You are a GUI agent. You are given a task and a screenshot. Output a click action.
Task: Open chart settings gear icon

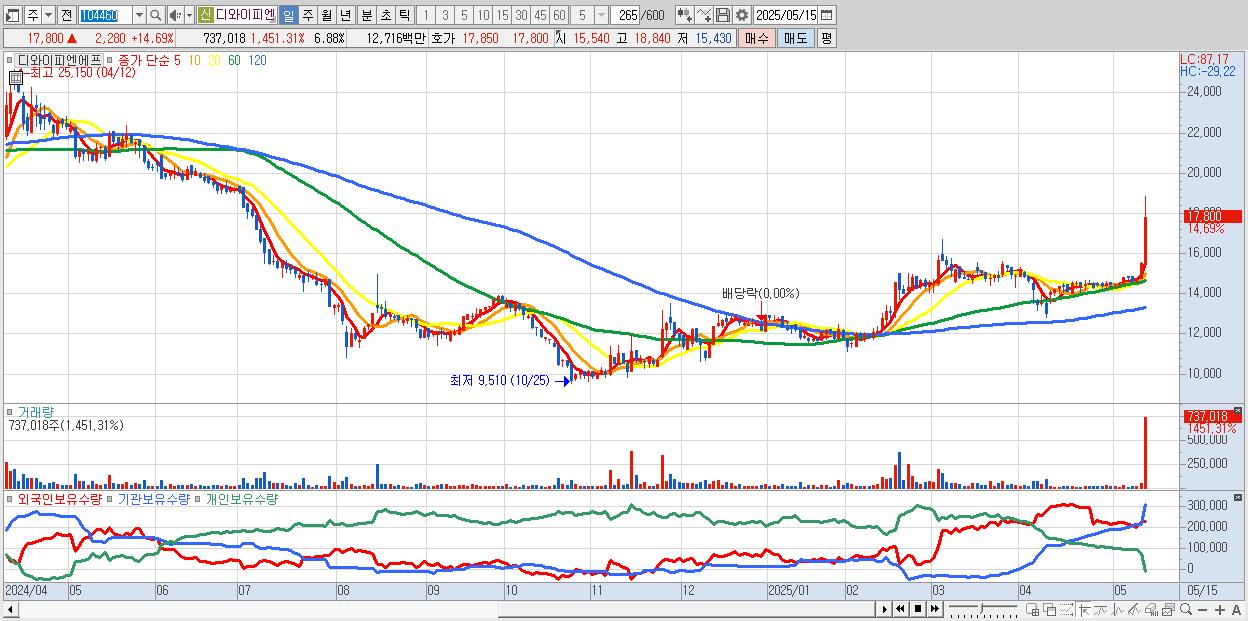(x=742, y=15)
